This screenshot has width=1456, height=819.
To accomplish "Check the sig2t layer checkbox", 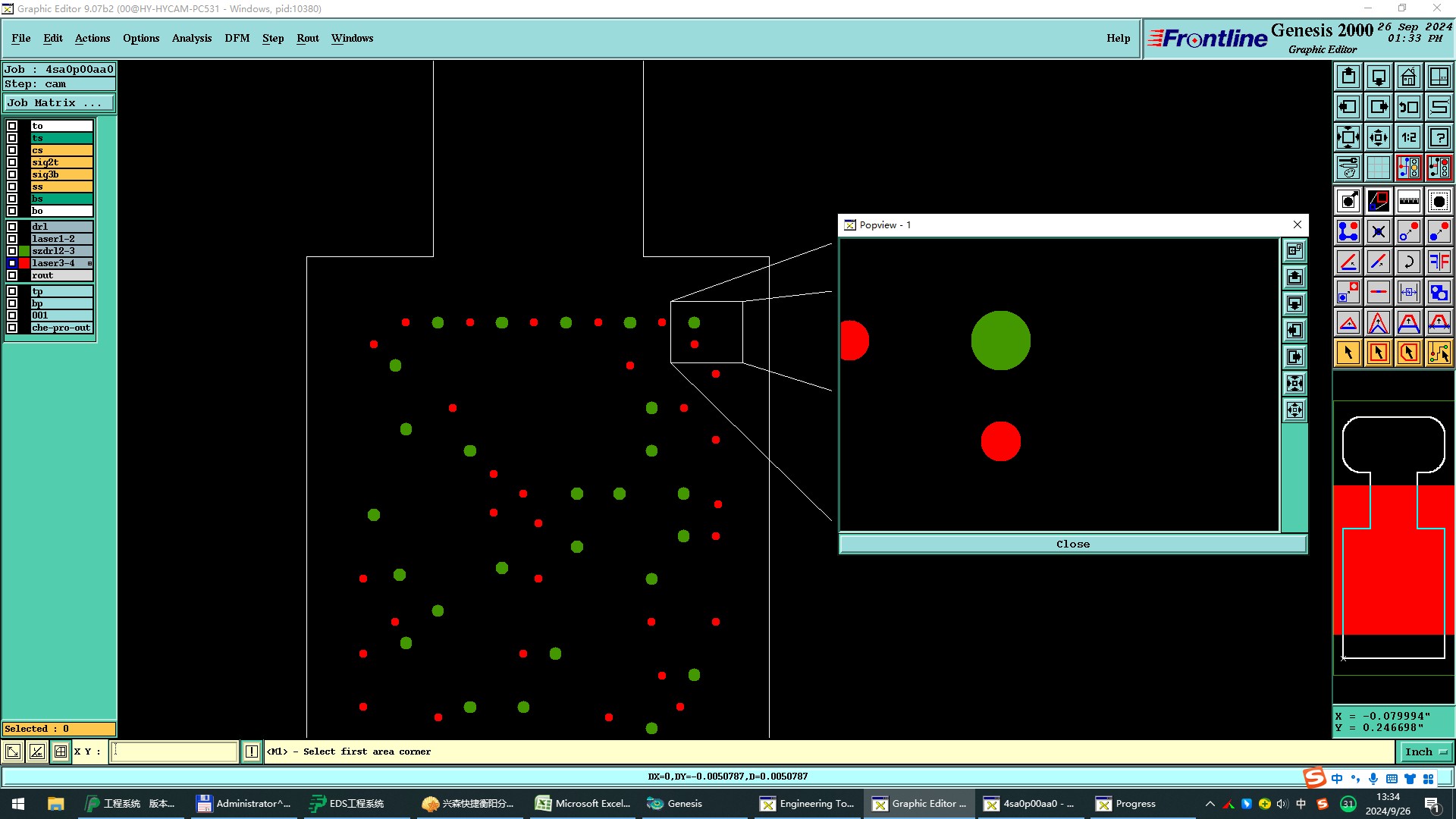I will pyautogui.click(x=12, y=162).
